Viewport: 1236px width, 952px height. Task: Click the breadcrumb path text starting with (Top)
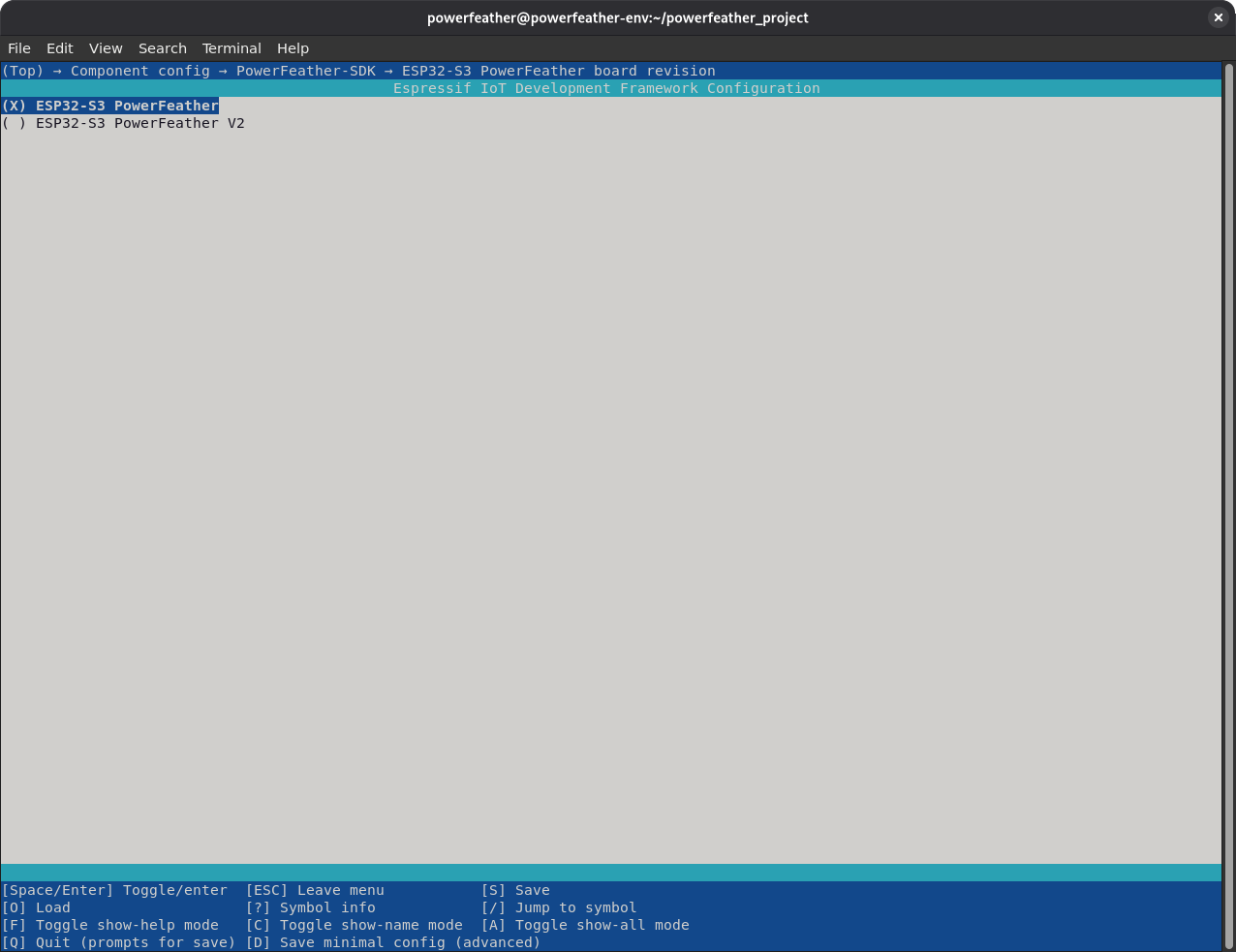(358, 71)
